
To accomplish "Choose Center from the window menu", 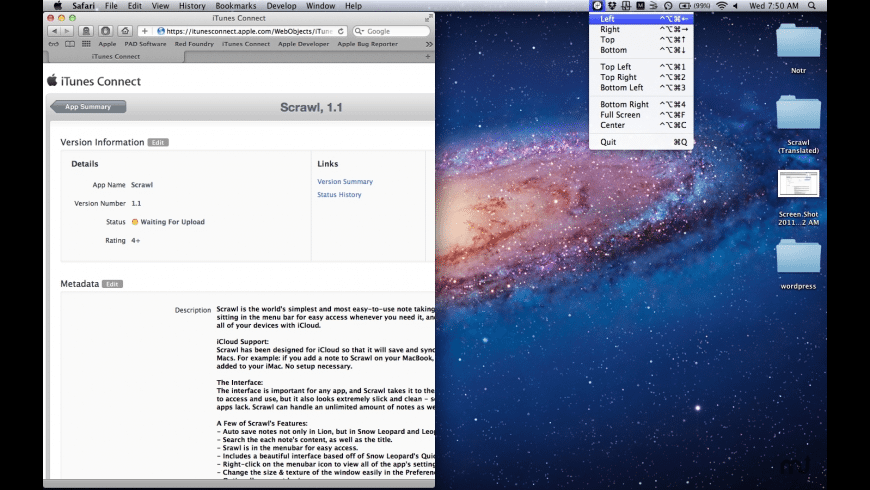I will [x=641, y=125].
